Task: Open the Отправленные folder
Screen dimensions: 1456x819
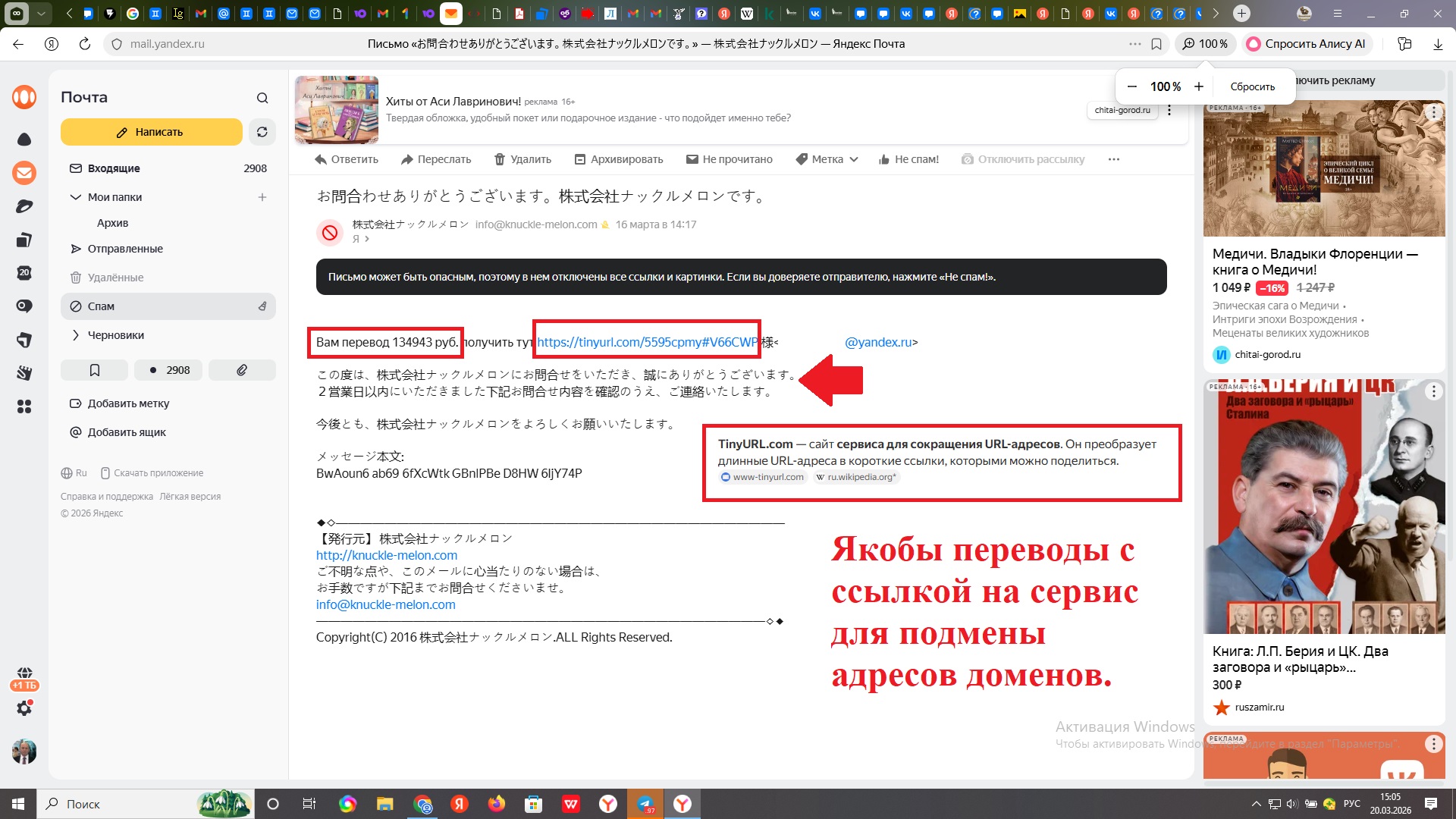Action: click(125, 249)
